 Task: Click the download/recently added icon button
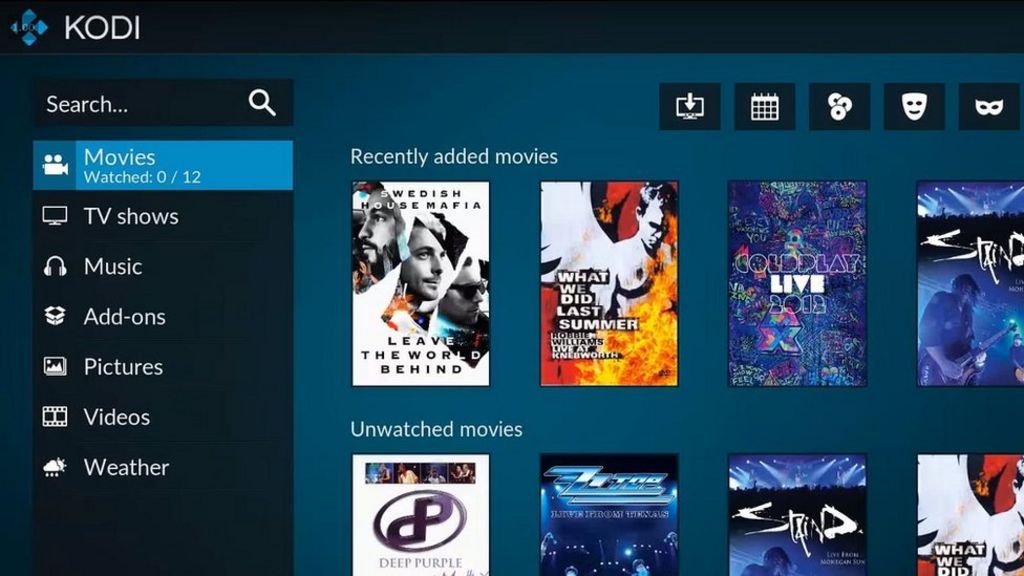click(x=690, y=107)
